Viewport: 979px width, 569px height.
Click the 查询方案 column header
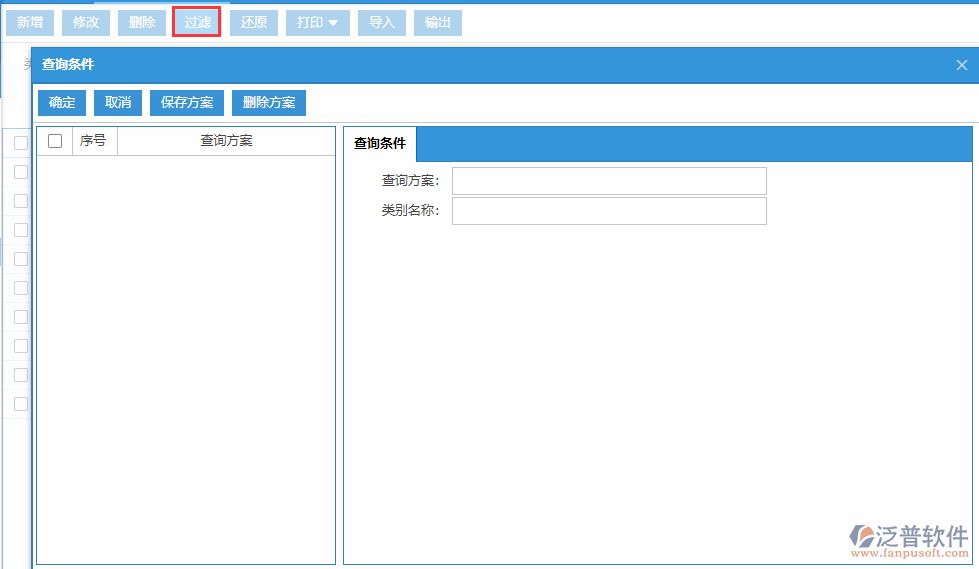[226, 141]
